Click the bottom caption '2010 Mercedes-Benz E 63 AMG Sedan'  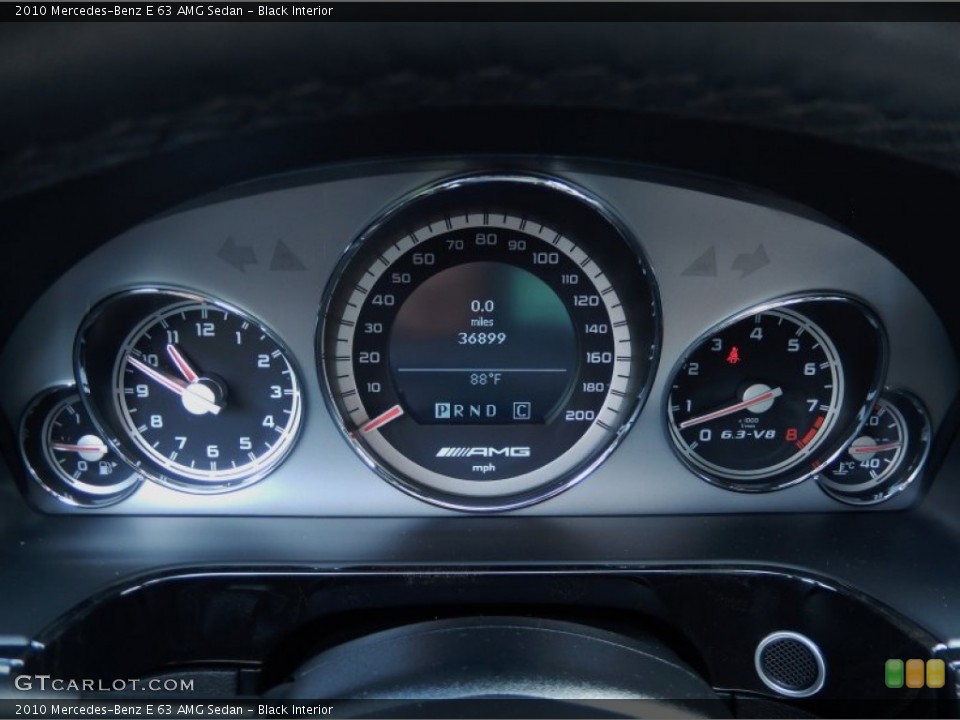pyautogui.click(x=129, y=710)
